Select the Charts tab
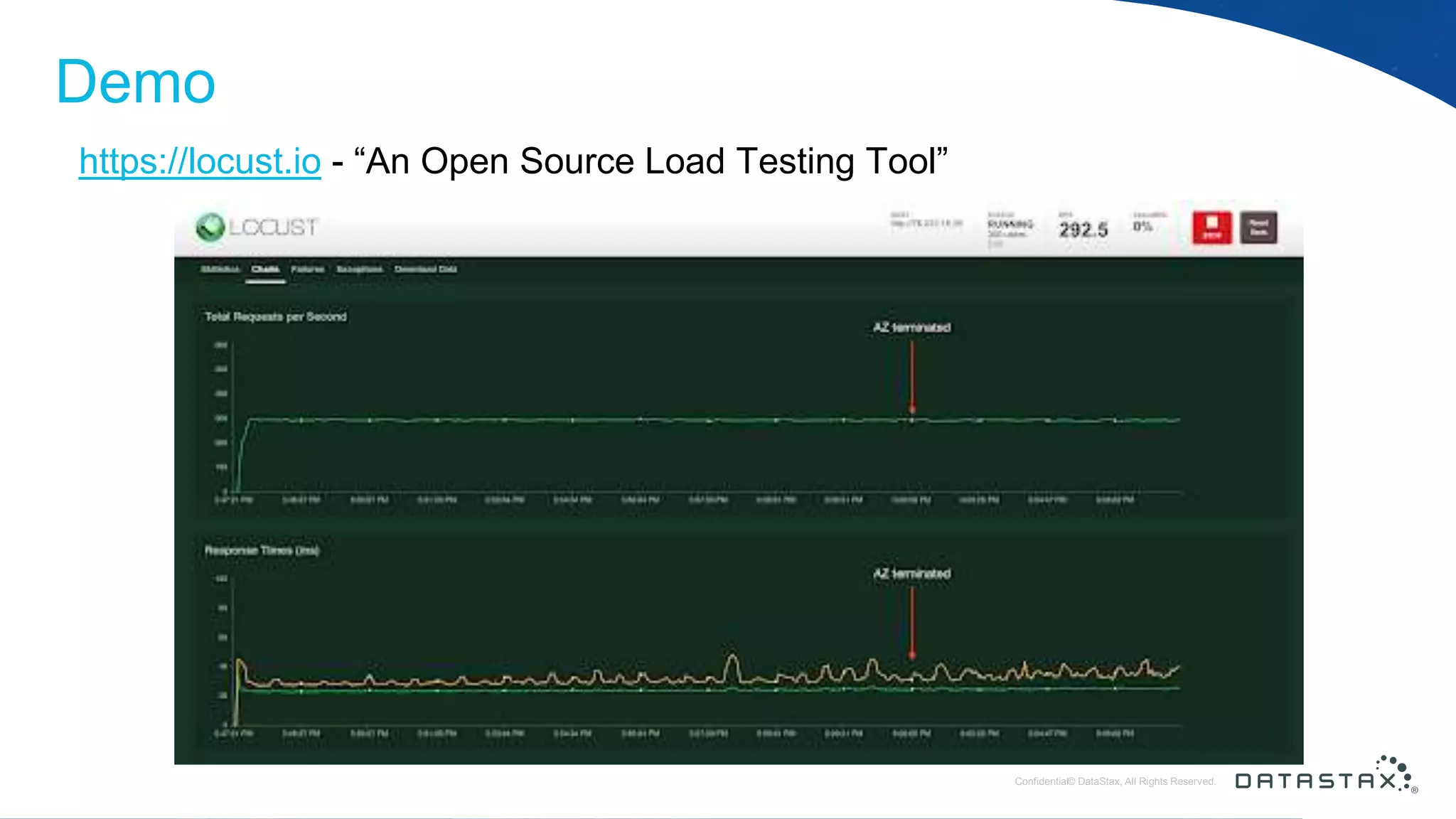 click(x=265, y=269)
